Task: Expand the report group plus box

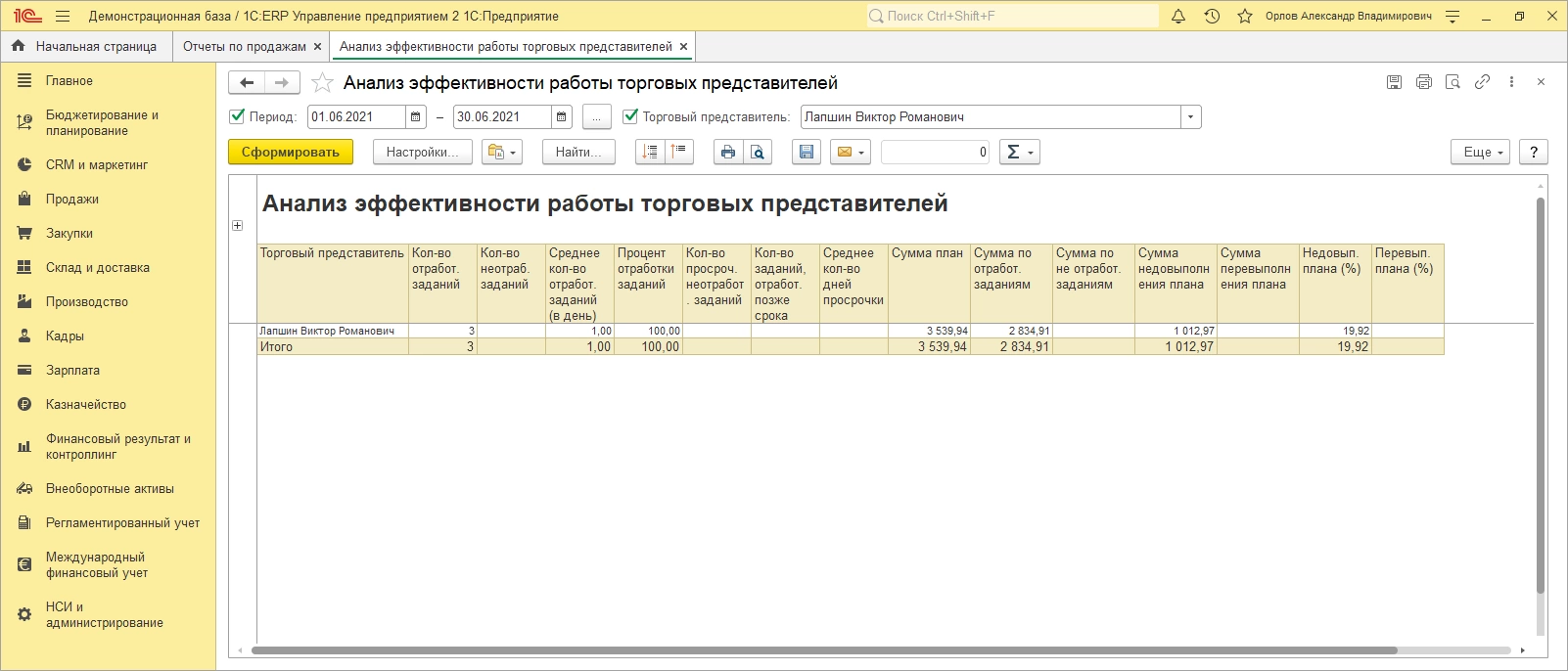Action: (237, 226)
